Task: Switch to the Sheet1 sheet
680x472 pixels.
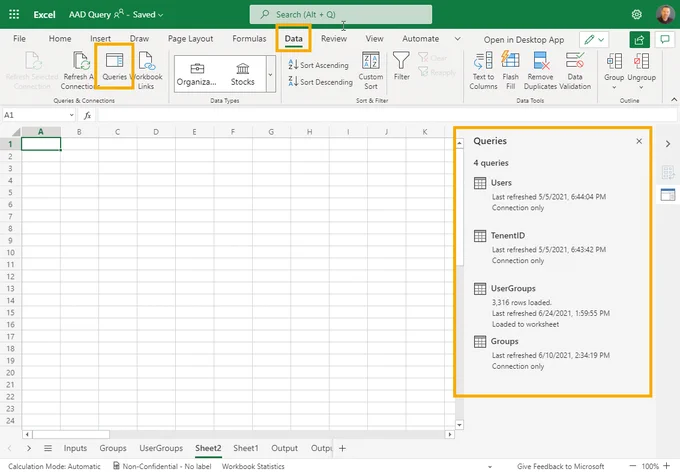Action: coord(245,448)
